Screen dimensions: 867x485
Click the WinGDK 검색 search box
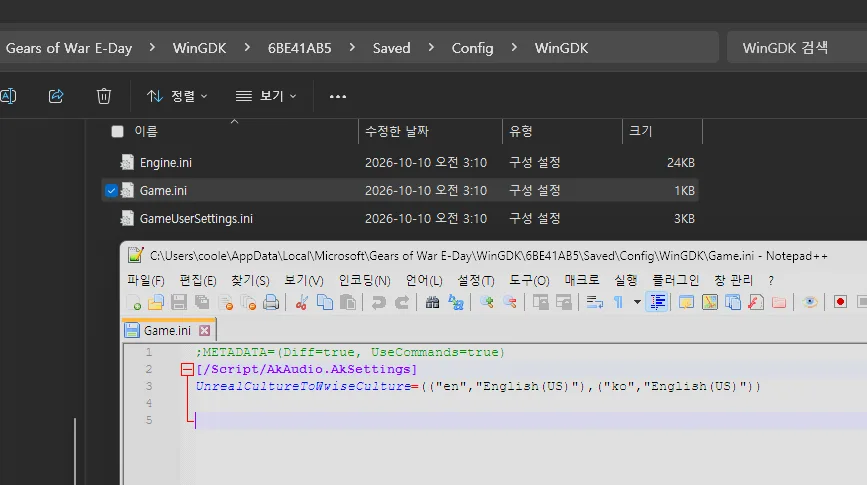(x=796, y=48)
